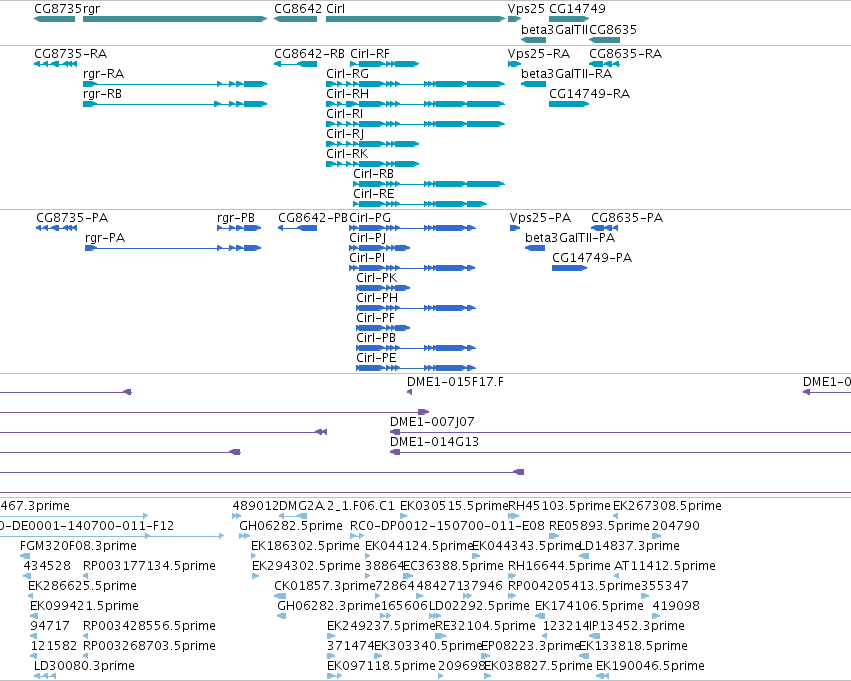This screenshot has height=681, width=851.
Task: Click the CG8642-RB transcript label
Action: click(x=309, y=54)
